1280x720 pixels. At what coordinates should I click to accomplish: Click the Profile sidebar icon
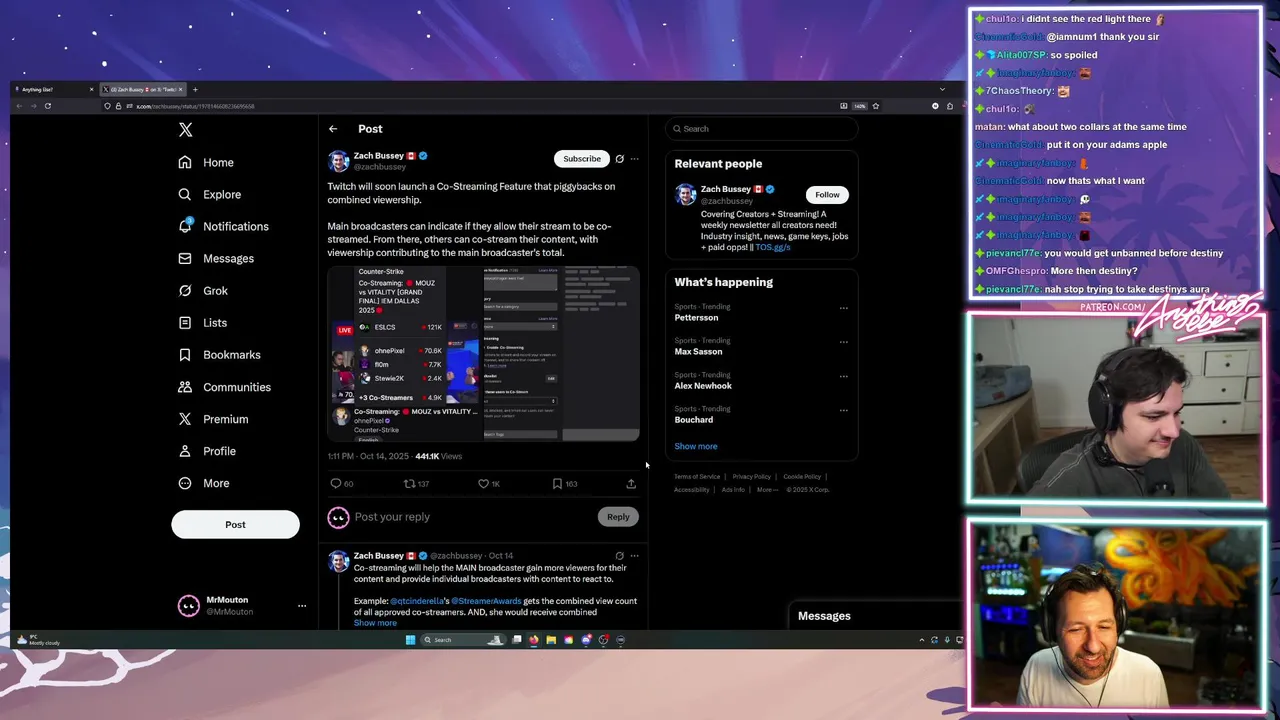coord(185,451)
